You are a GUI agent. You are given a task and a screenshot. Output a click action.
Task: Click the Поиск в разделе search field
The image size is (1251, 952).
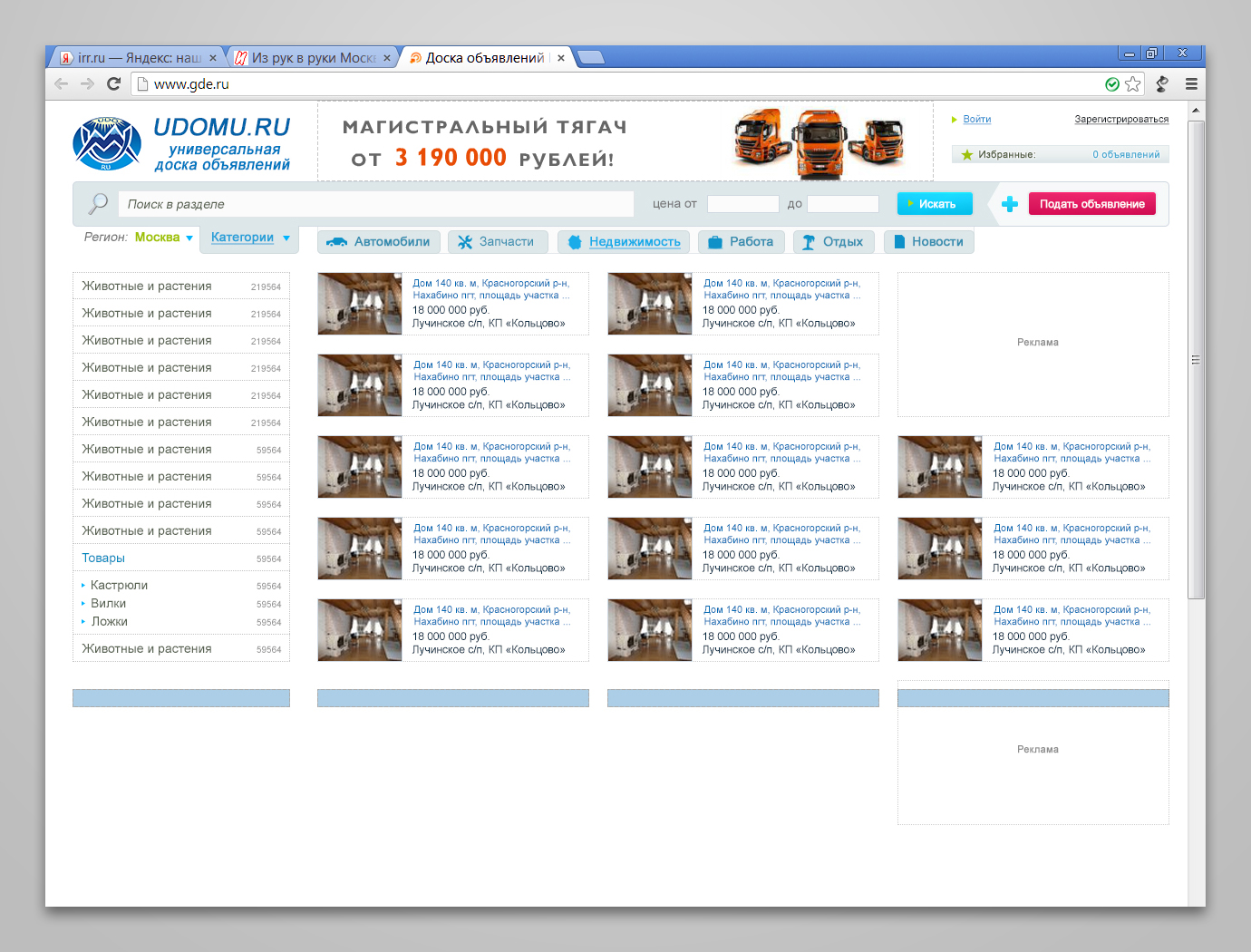[x=376, y=204]
